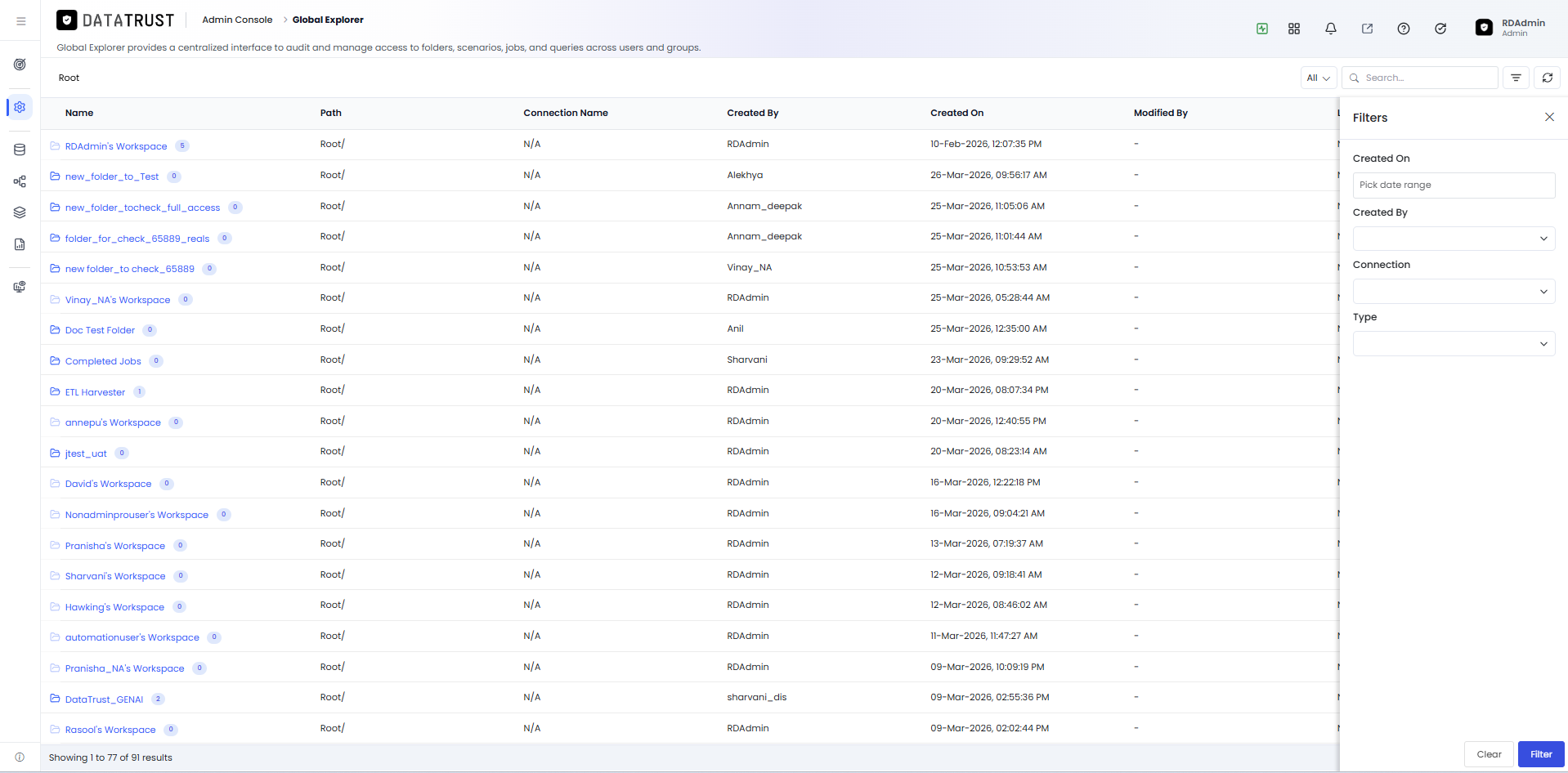Click the DataTrust shield logo
Viewport: 1568px width, 773px height.
(67, 20)
